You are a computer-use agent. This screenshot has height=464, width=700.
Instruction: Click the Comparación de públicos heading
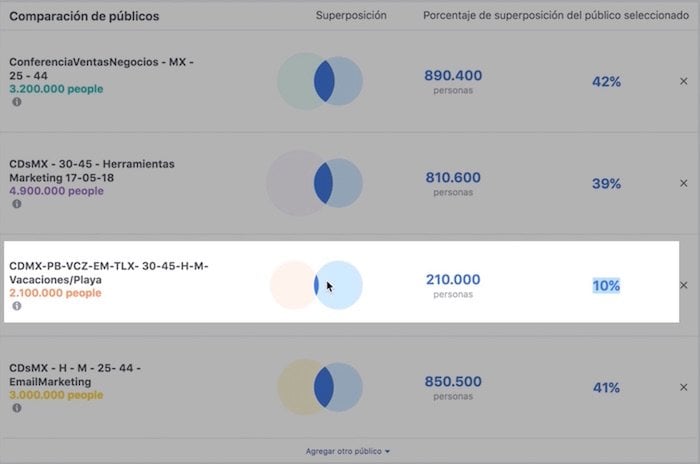tap(84, 17)
